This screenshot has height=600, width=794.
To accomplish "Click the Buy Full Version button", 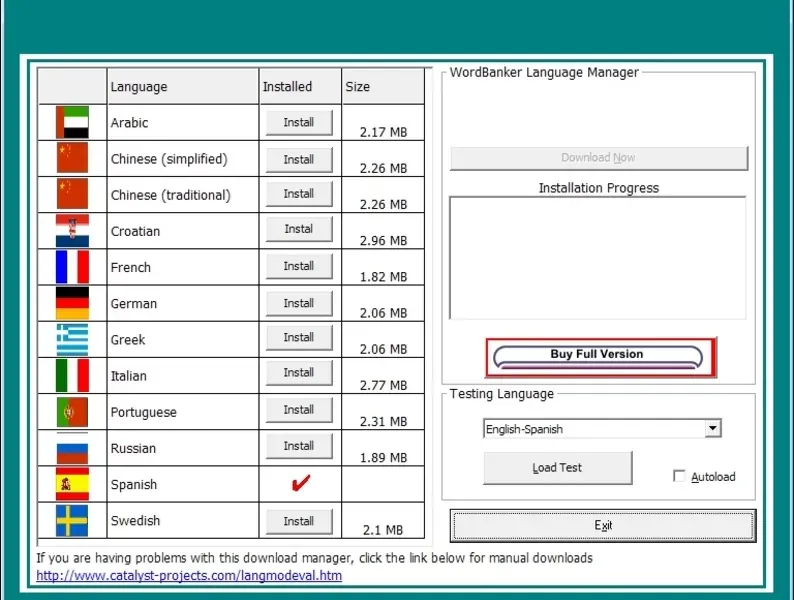I will coord(601,357).
